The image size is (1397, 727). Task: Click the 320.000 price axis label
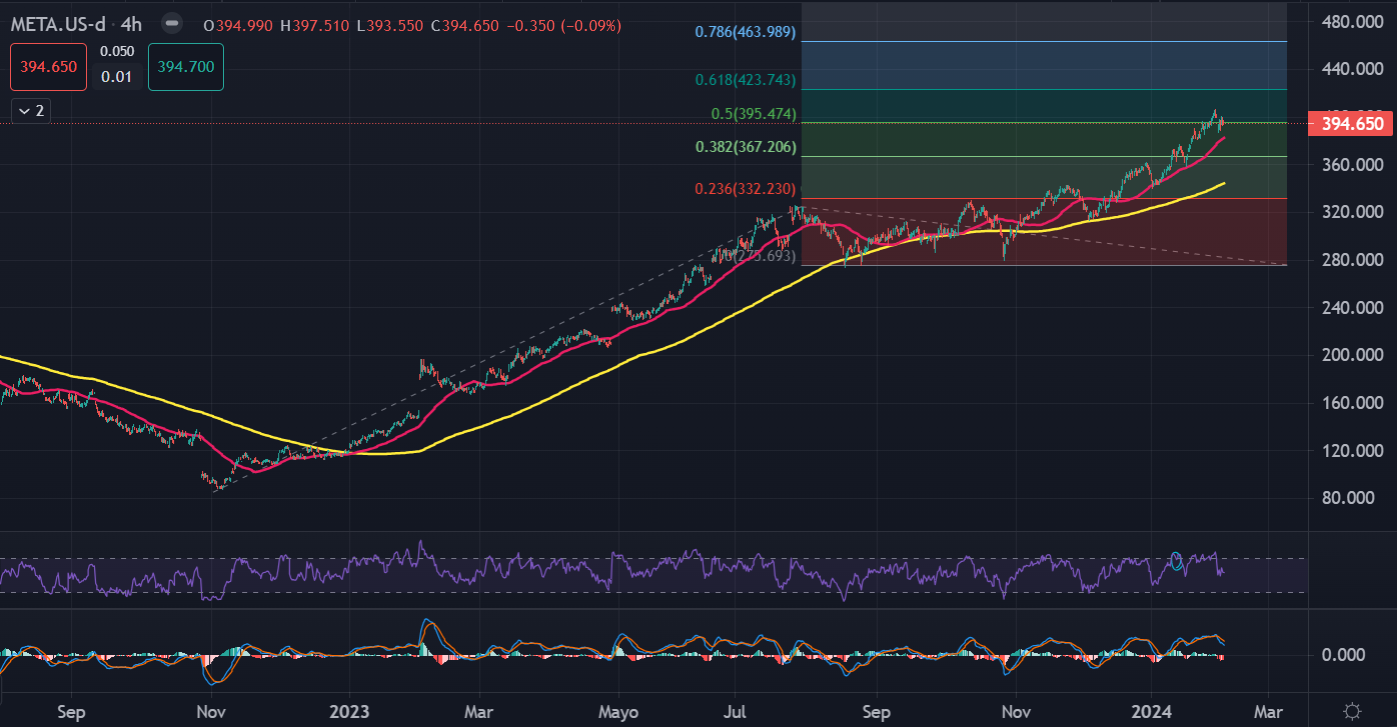pyautogui.click(x=1352, y=212)
